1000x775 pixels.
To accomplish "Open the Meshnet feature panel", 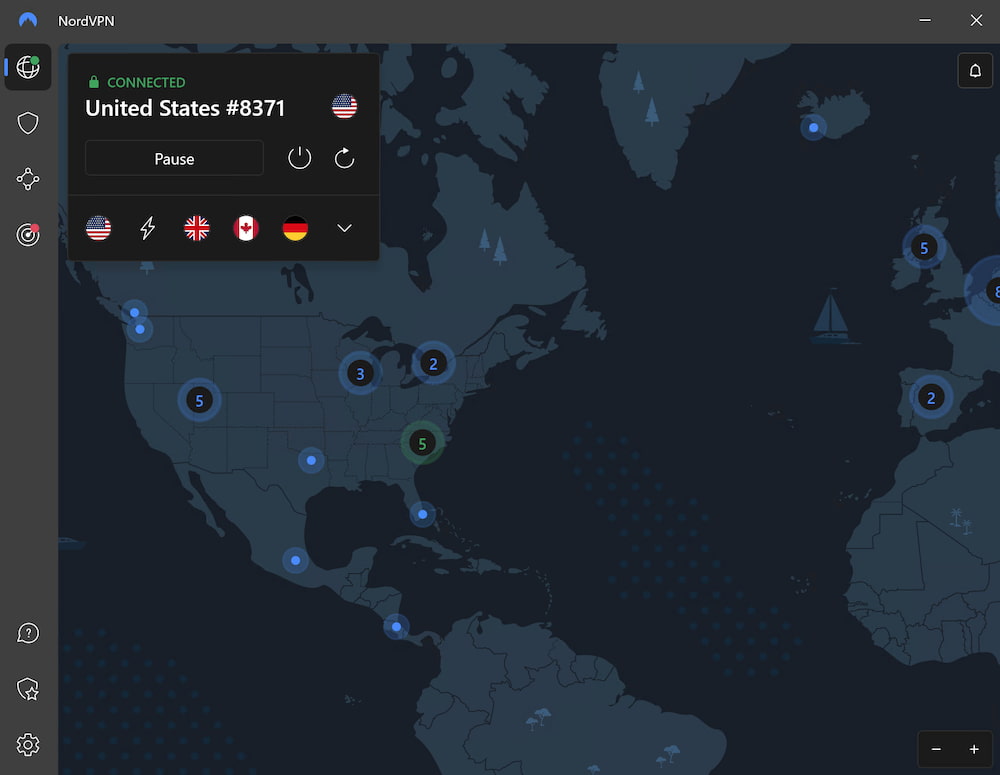I will (27, 179).
